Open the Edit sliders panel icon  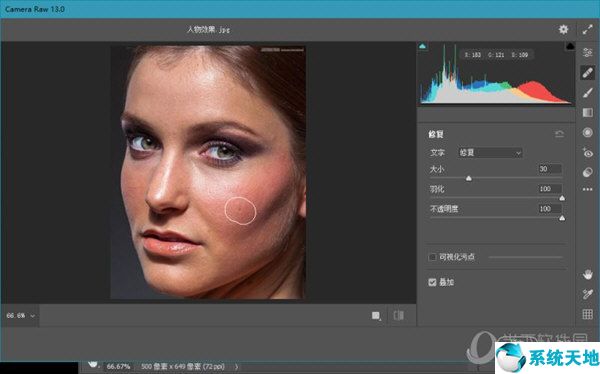pyautogui.click(x=587, y=52)
